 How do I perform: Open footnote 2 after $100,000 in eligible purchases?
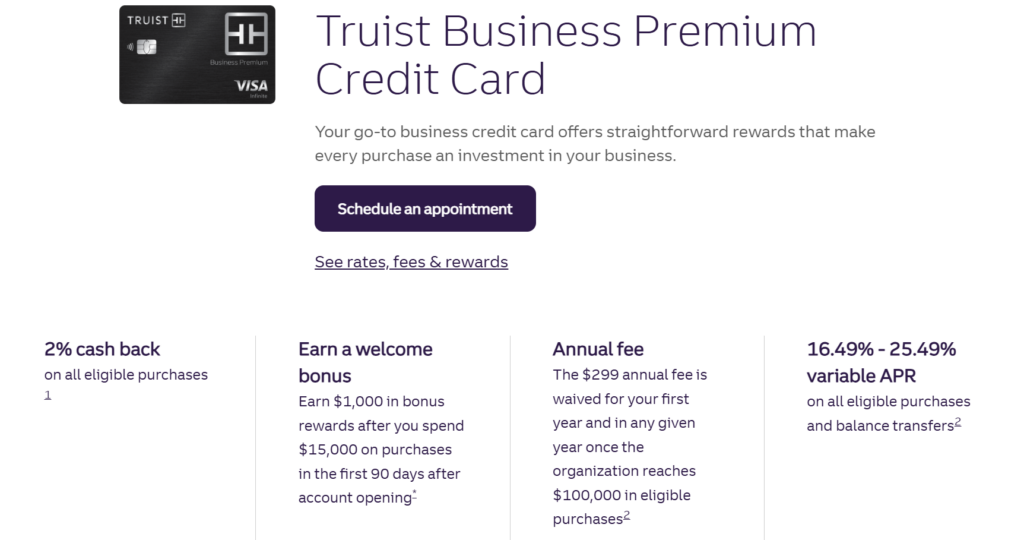627,515
